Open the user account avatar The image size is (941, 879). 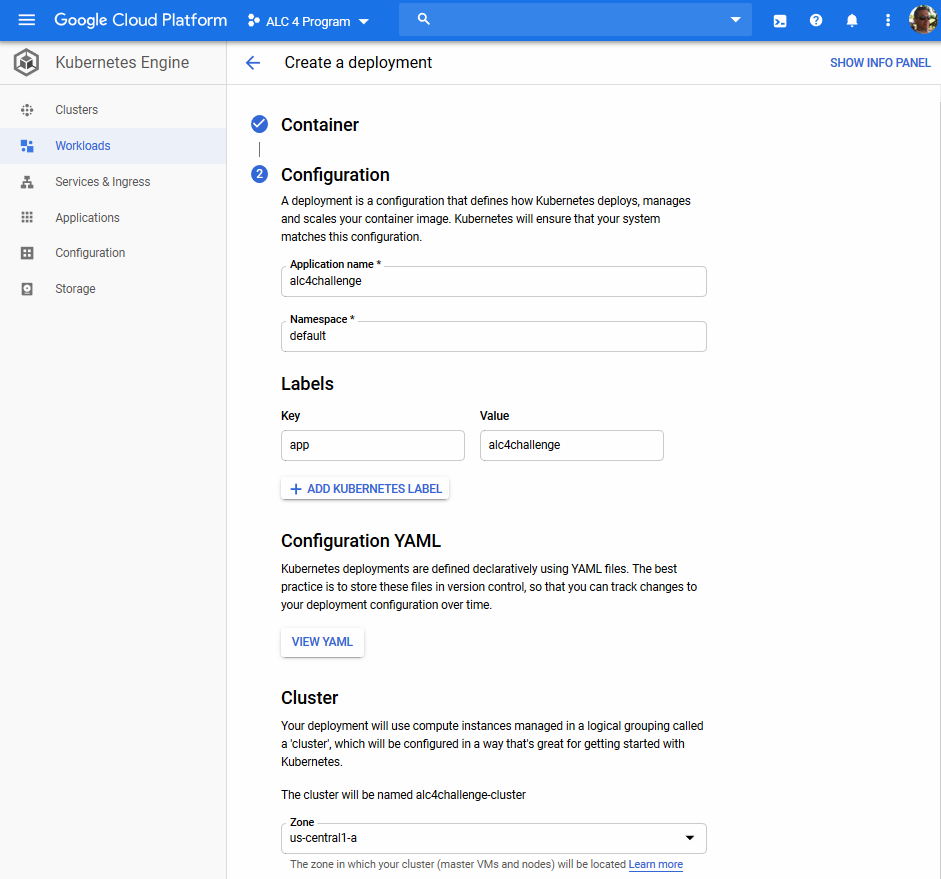[923, 20]
